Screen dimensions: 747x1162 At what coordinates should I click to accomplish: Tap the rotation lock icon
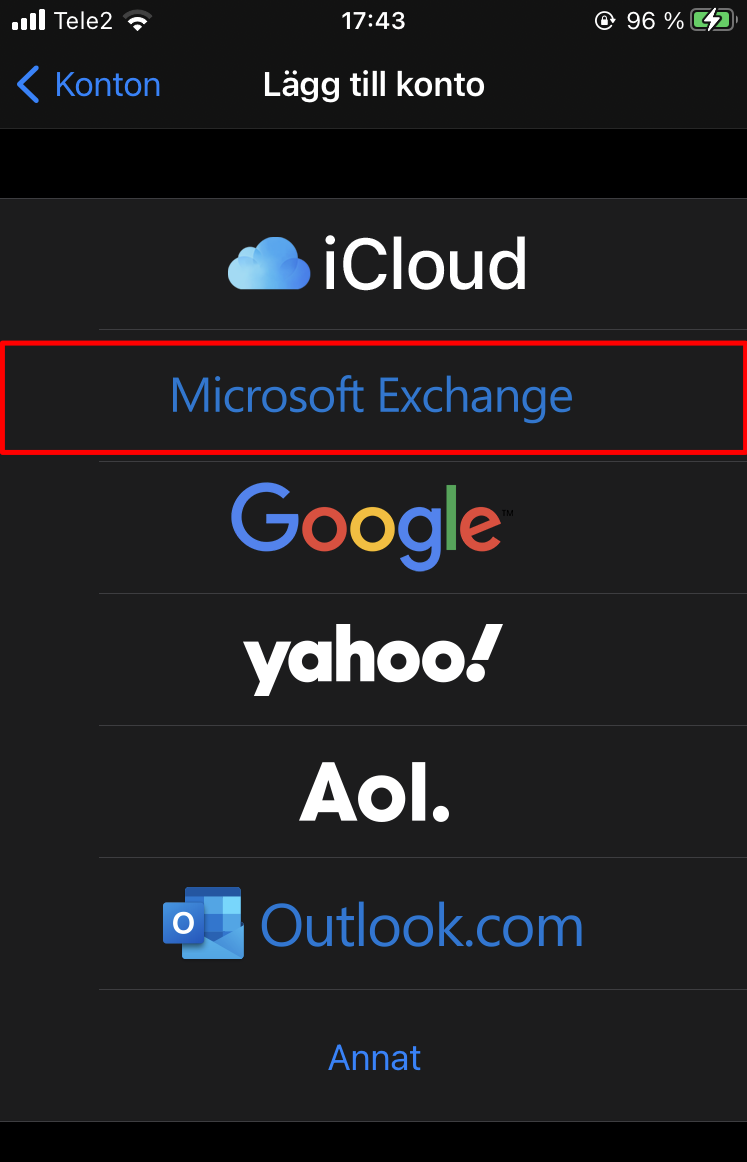pyautogui.click(x=604, y=21)
